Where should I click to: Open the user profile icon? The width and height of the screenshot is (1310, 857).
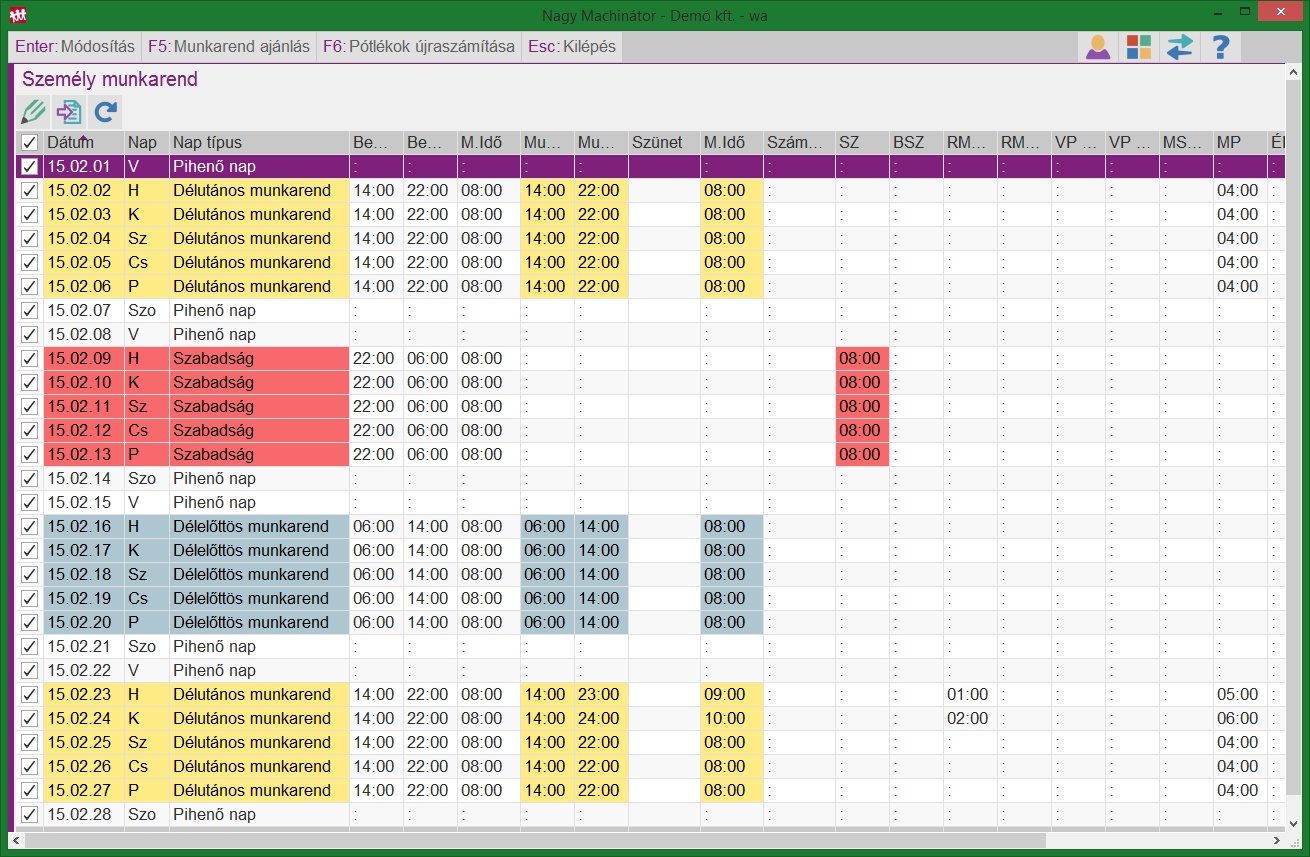1098,47
